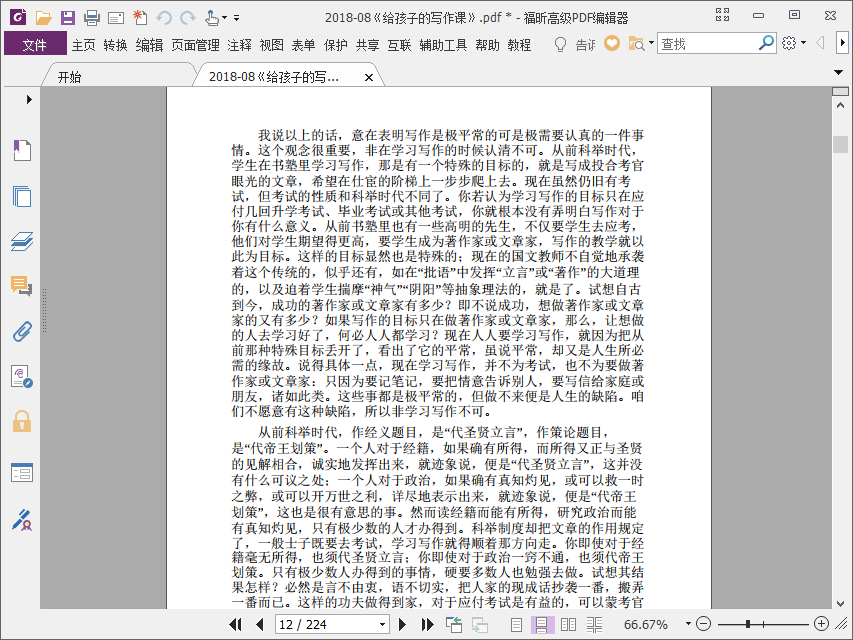Open the 注释 ribbon tab
This screenshot has width=853, height=640.
click(239, 45)
